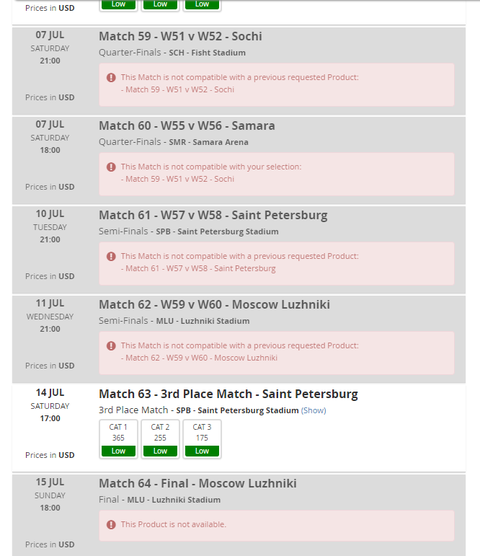Click the warning icon for Match 59 Sochi
Viewport: 480px width, 556px height.
111,77
